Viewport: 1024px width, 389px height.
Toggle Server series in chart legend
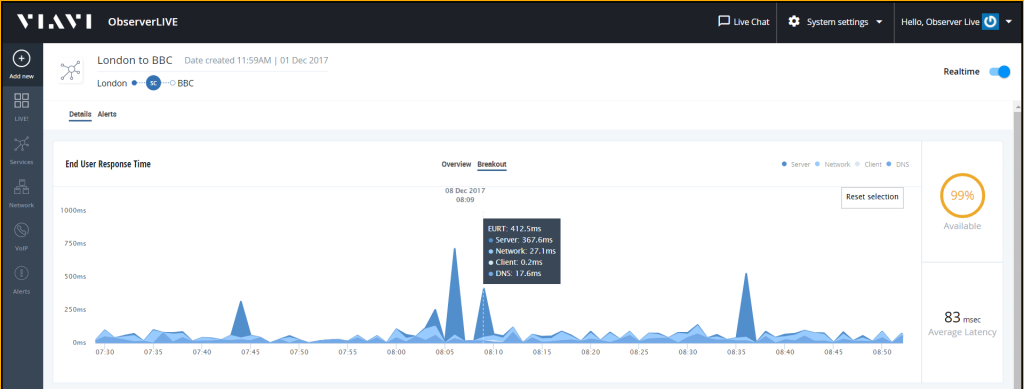[795, 164]
